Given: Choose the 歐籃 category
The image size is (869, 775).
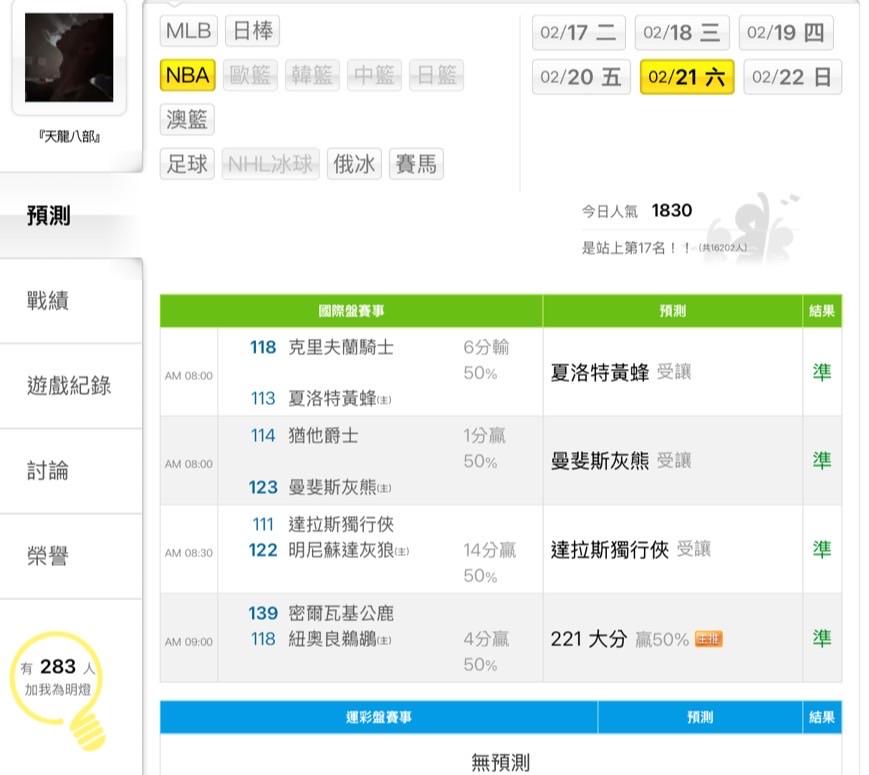Looking at the screenshot, I should click(250, 75).
